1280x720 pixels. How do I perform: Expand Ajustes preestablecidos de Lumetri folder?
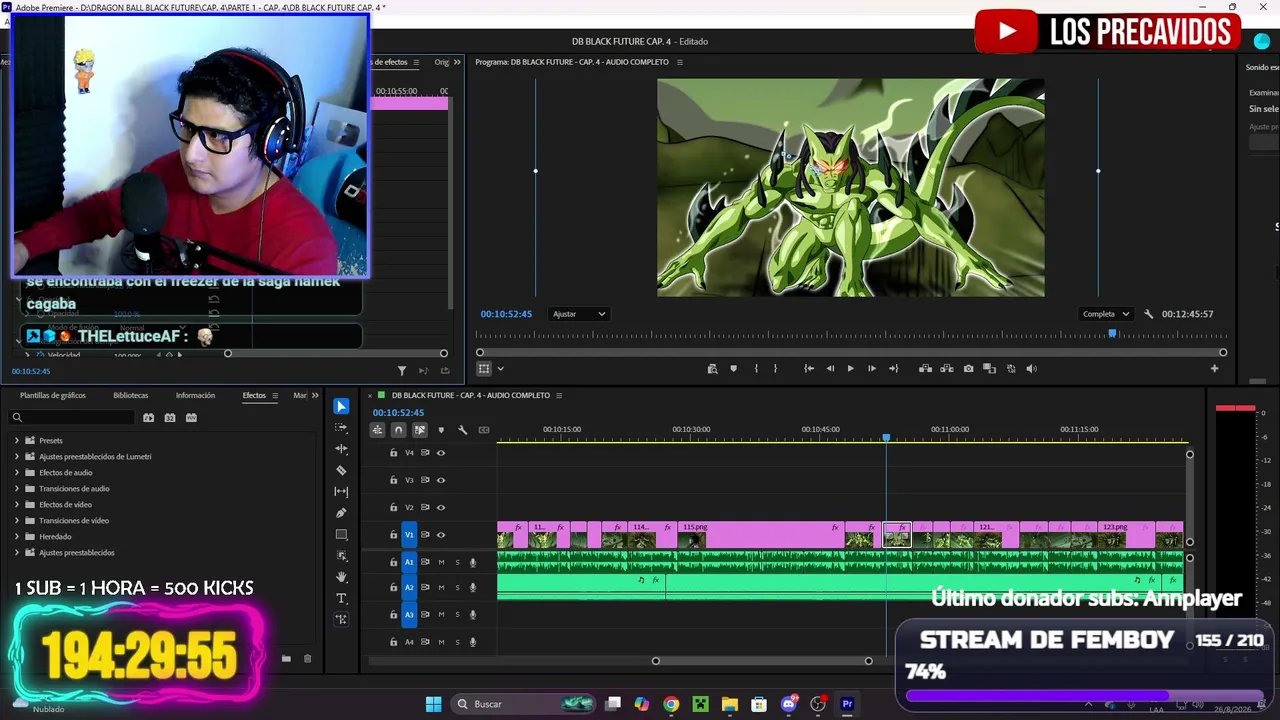click(16, 456)
